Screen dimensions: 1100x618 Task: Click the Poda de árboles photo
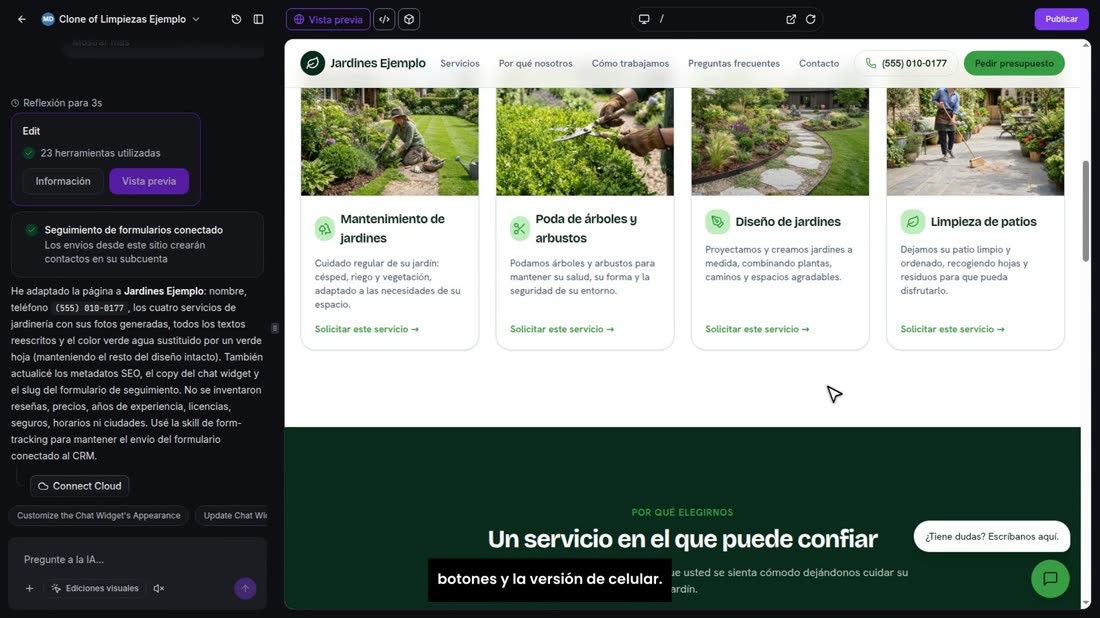(x=584, y=141)
